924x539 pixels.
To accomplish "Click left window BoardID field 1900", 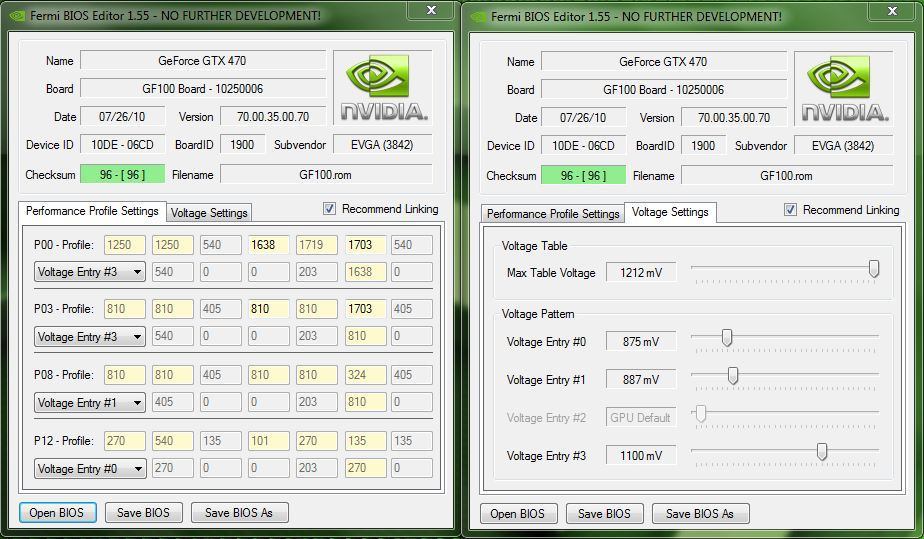I will click(242, 144).
